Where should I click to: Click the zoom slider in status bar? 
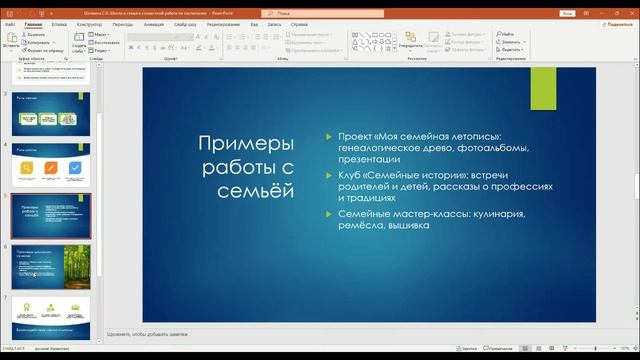pos(595,349)
